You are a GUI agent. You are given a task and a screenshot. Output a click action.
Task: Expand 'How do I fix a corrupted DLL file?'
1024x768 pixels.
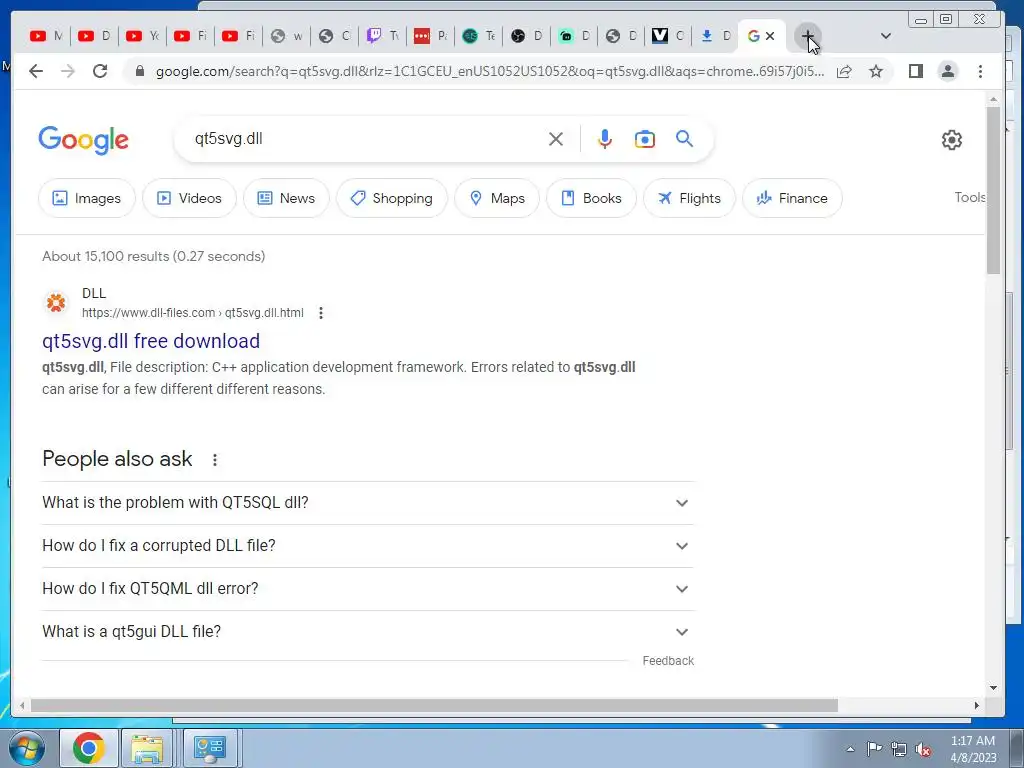pyautogui.click(x=368, y=546)
